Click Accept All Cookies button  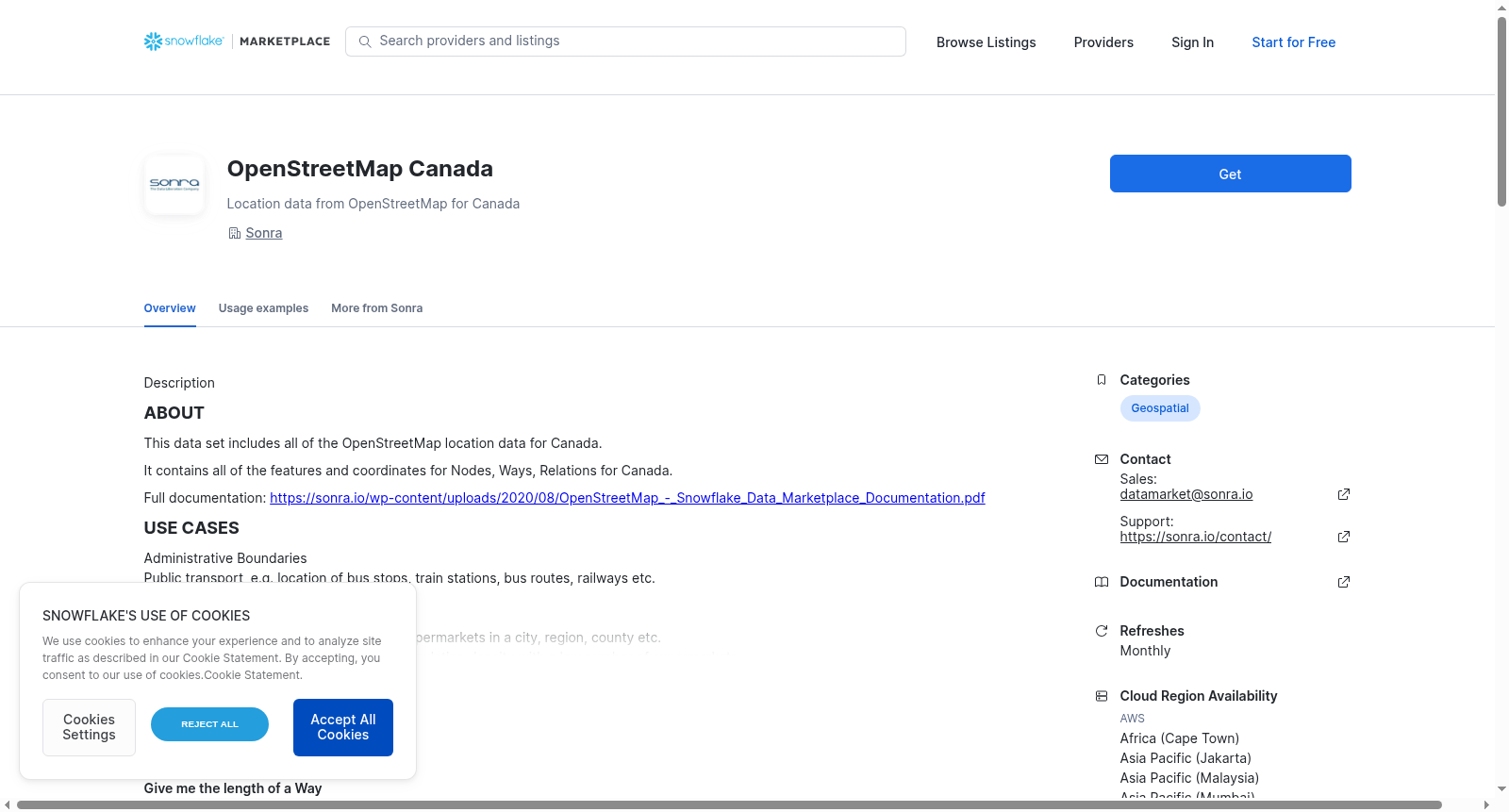pyautogui.click(x=343, y=727)
